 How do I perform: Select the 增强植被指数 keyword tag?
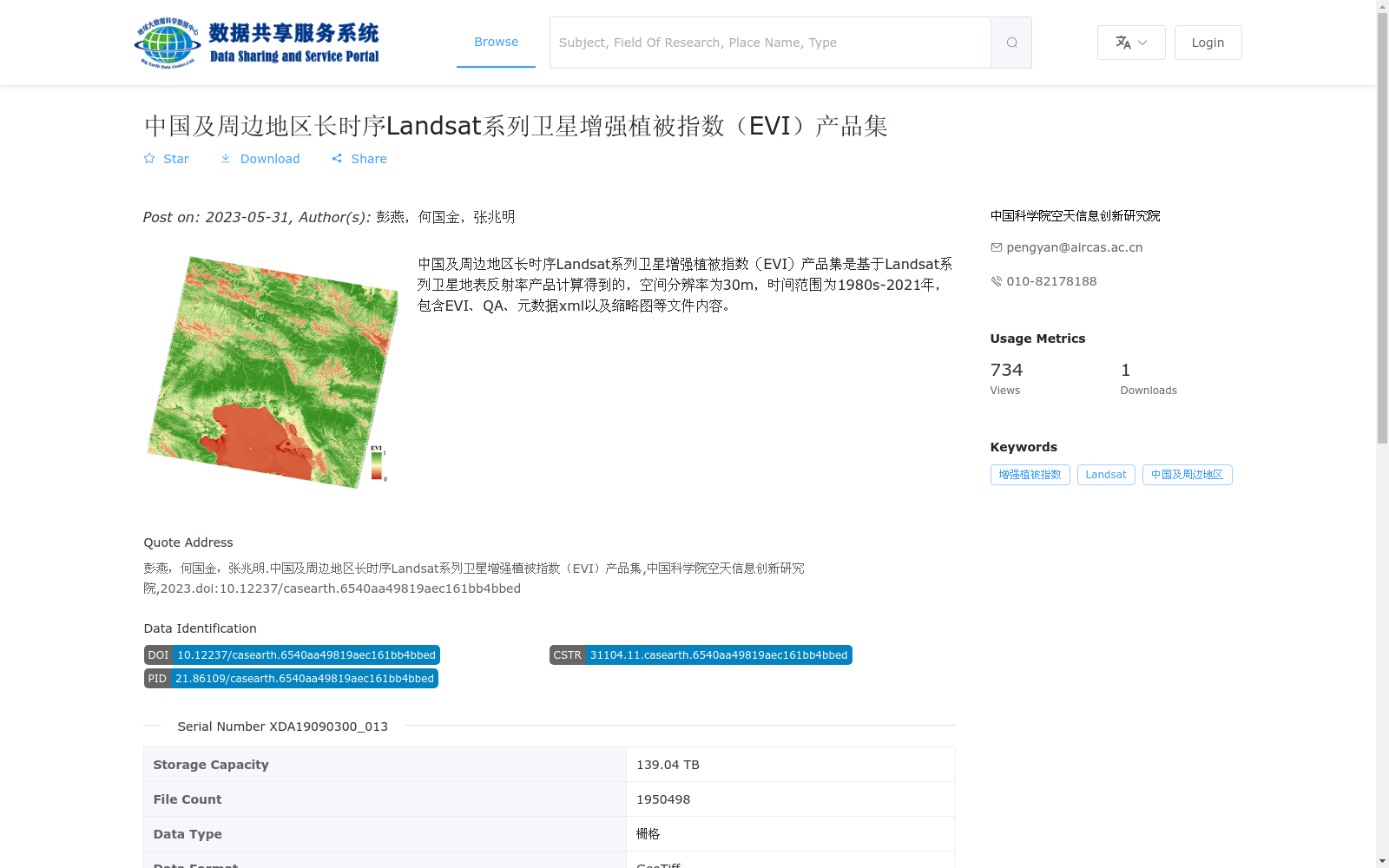coord(1030,475)
